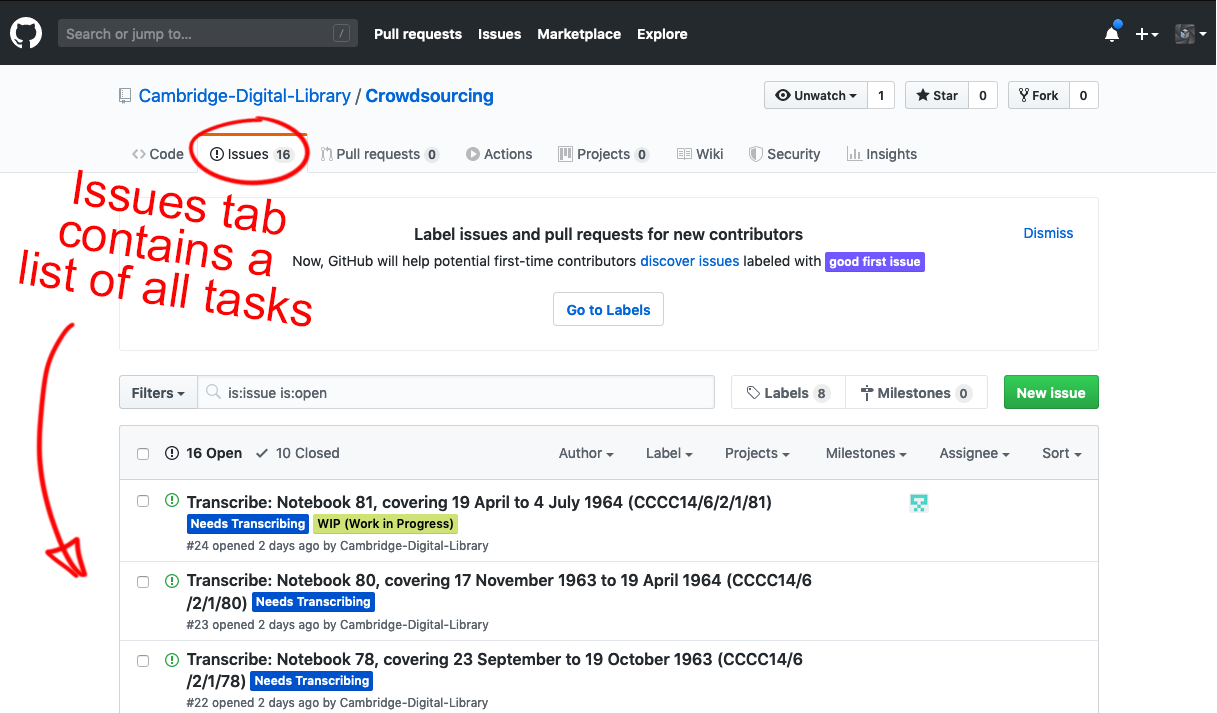Switch to the Actions tab
This screenshot has width=1217, height=713.
point(499,154)
